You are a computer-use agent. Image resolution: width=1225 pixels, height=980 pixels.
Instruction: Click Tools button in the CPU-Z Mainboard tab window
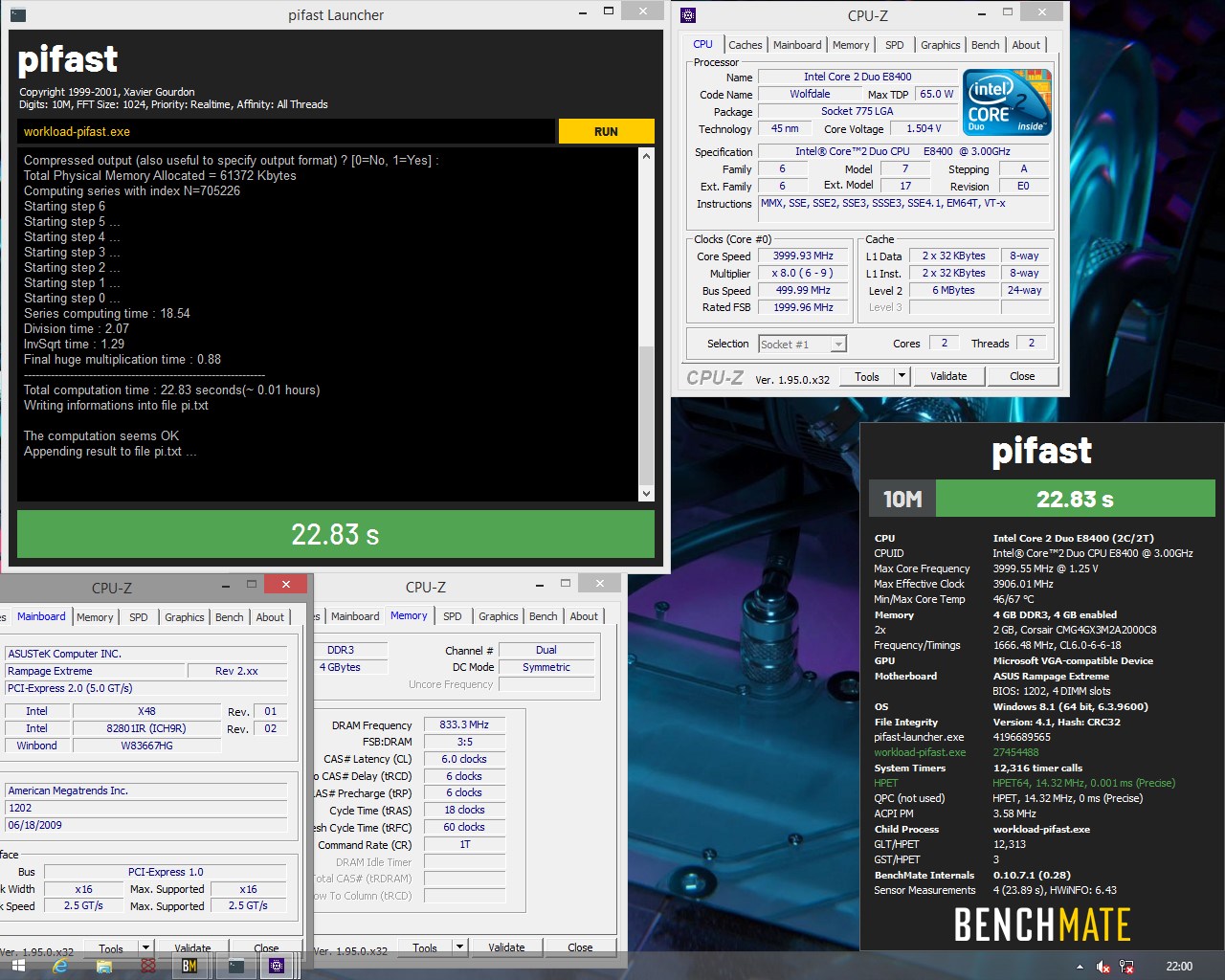[x=111, y=948]
